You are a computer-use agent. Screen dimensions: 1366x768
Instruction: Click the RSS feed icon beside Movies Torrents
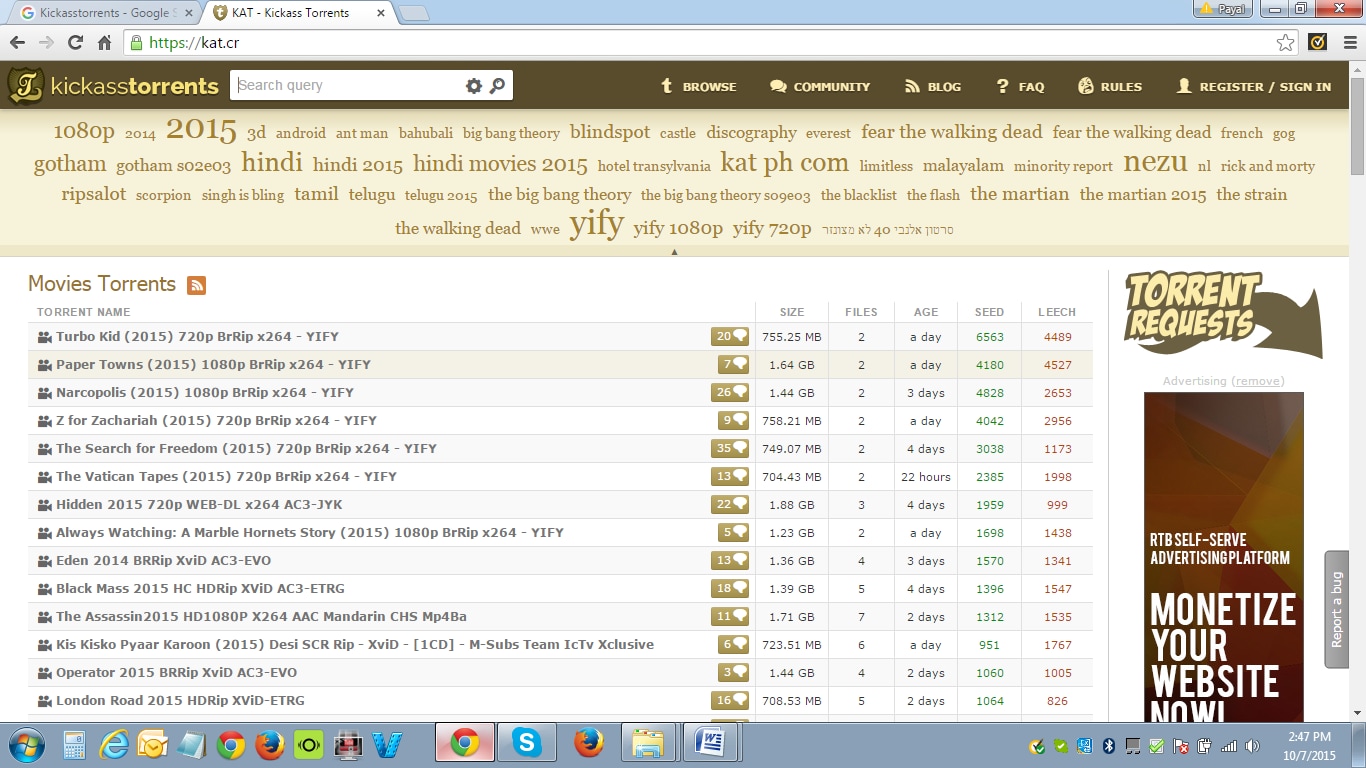[x=196, y=285]
